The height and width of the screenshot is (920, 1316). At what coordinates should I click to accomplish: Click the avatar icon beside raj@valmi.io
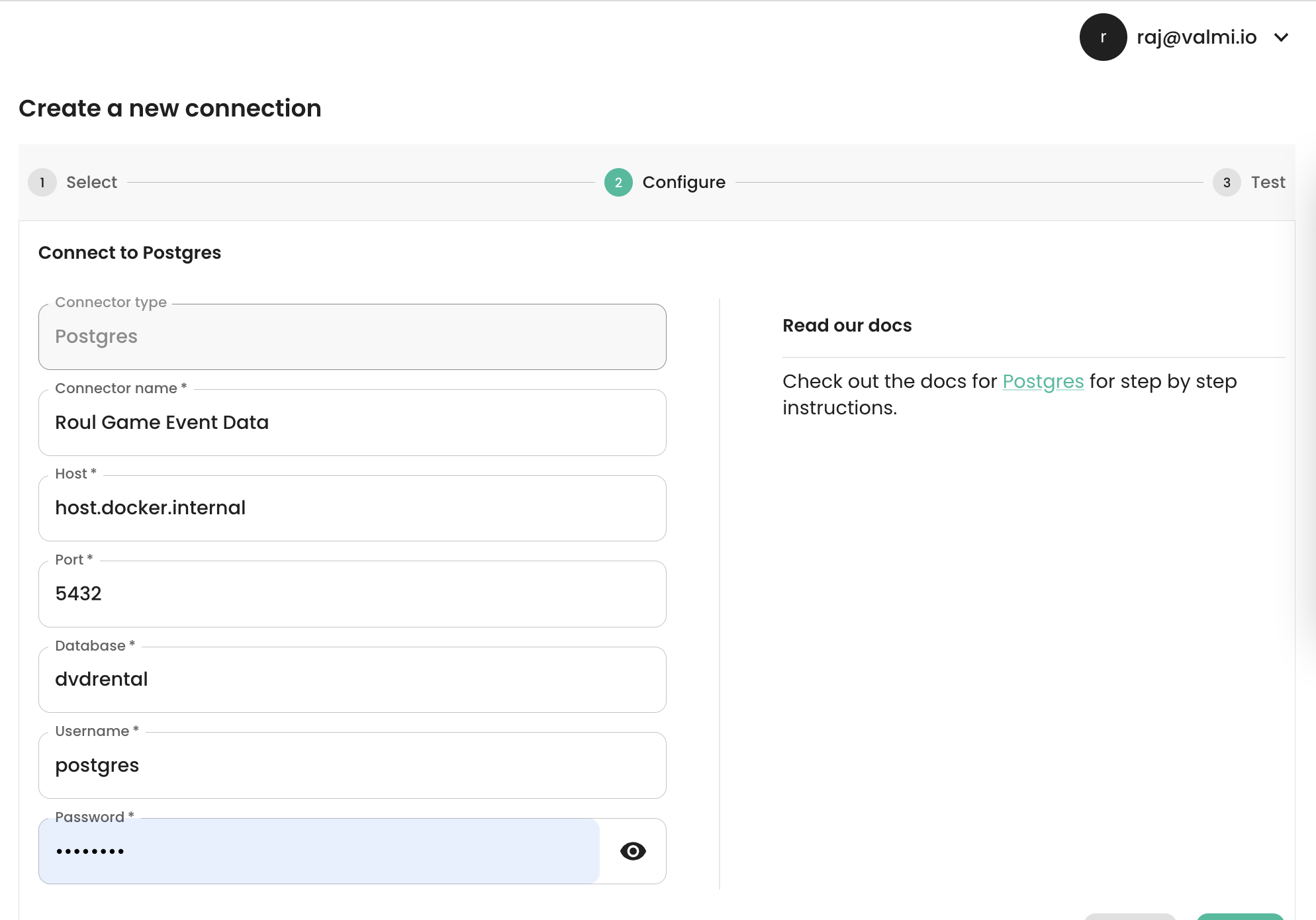[x=1102, y=37]
